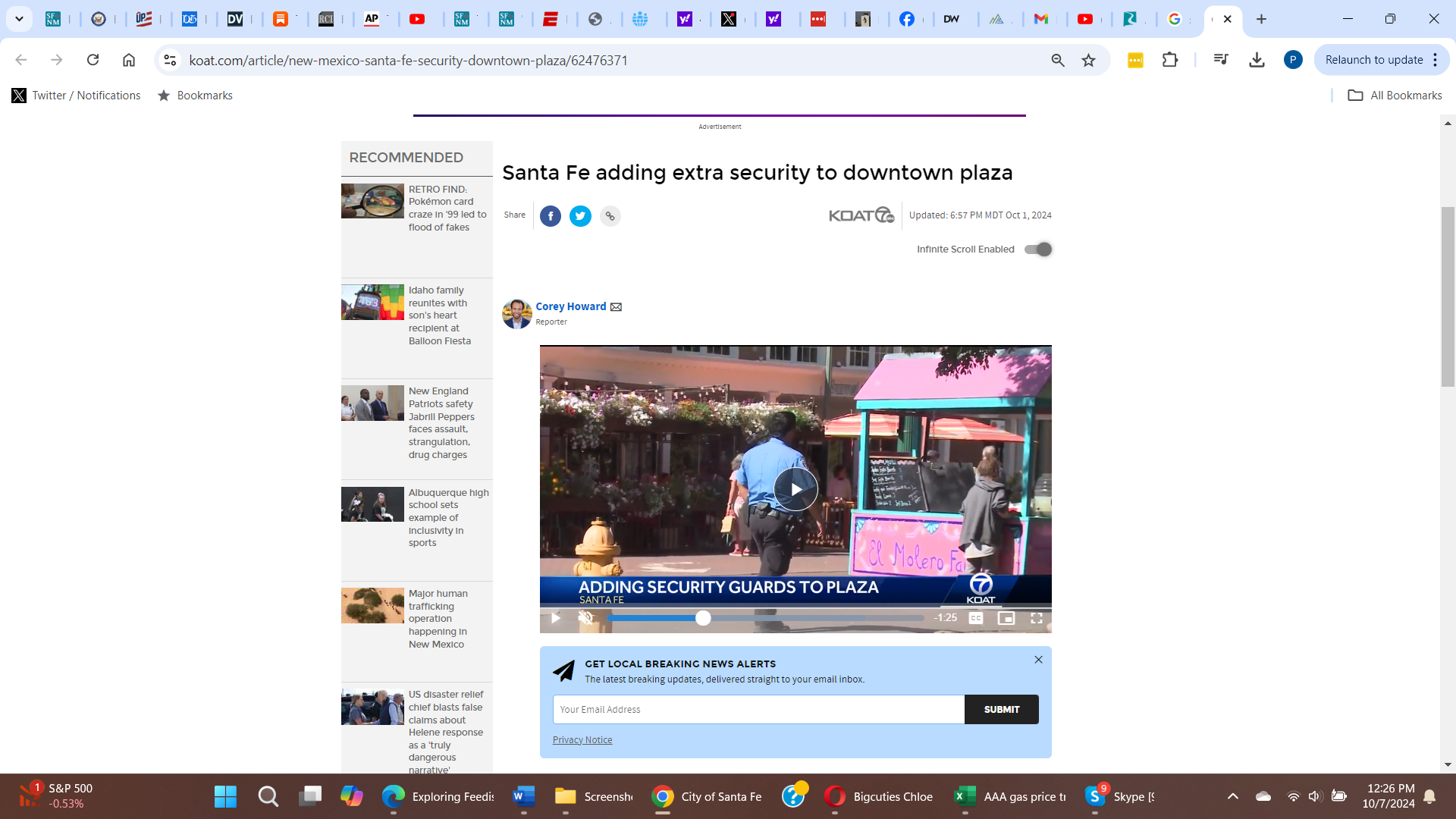Enter video fullscreen mode
This screenshot has height=819, width=1456.
1036,618
